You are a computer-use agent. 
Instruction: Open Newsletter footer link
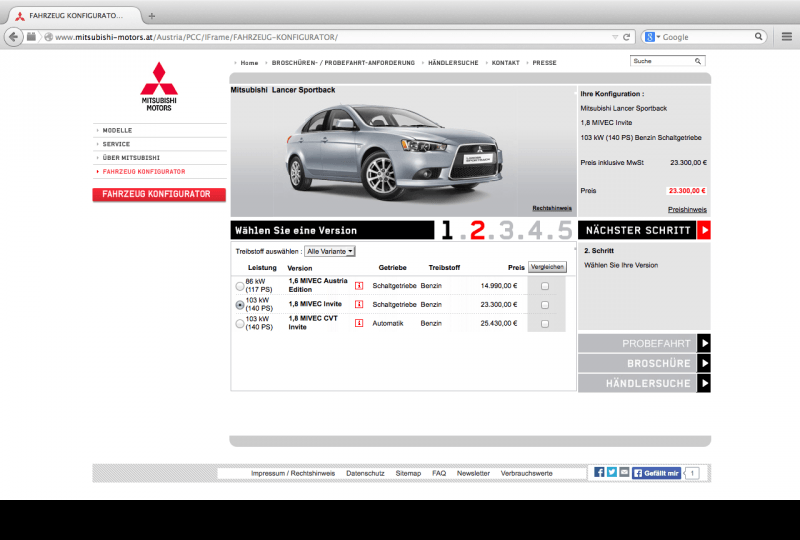473,474
